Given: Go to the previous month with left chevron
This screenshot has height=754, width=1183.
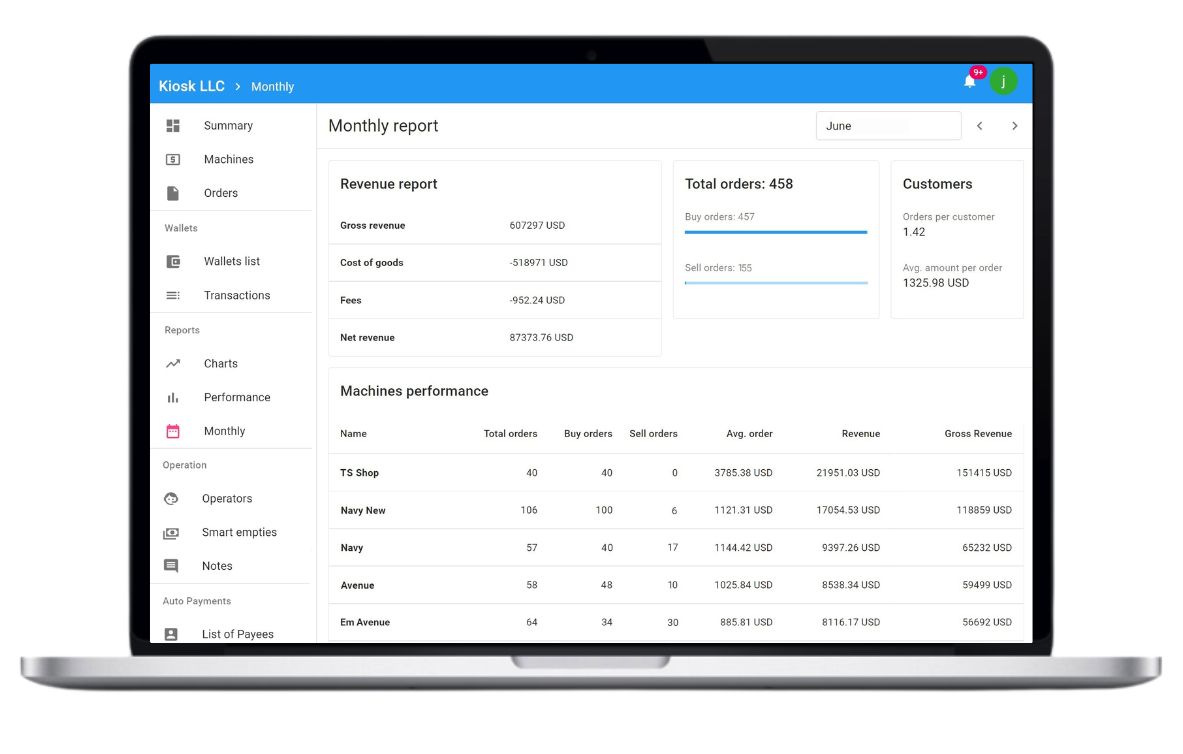Looking at the screenshot, I should coord(980,125).
